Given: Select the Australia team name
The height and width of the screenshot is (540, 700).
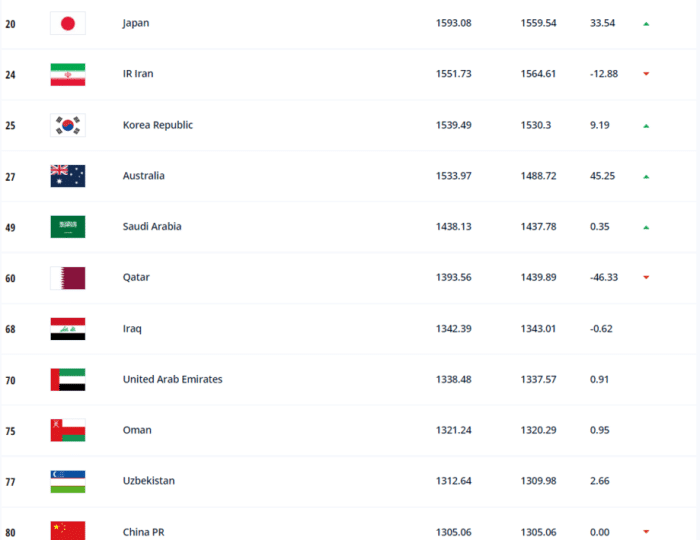Looking at the screenshot, I should coord(144,176).
